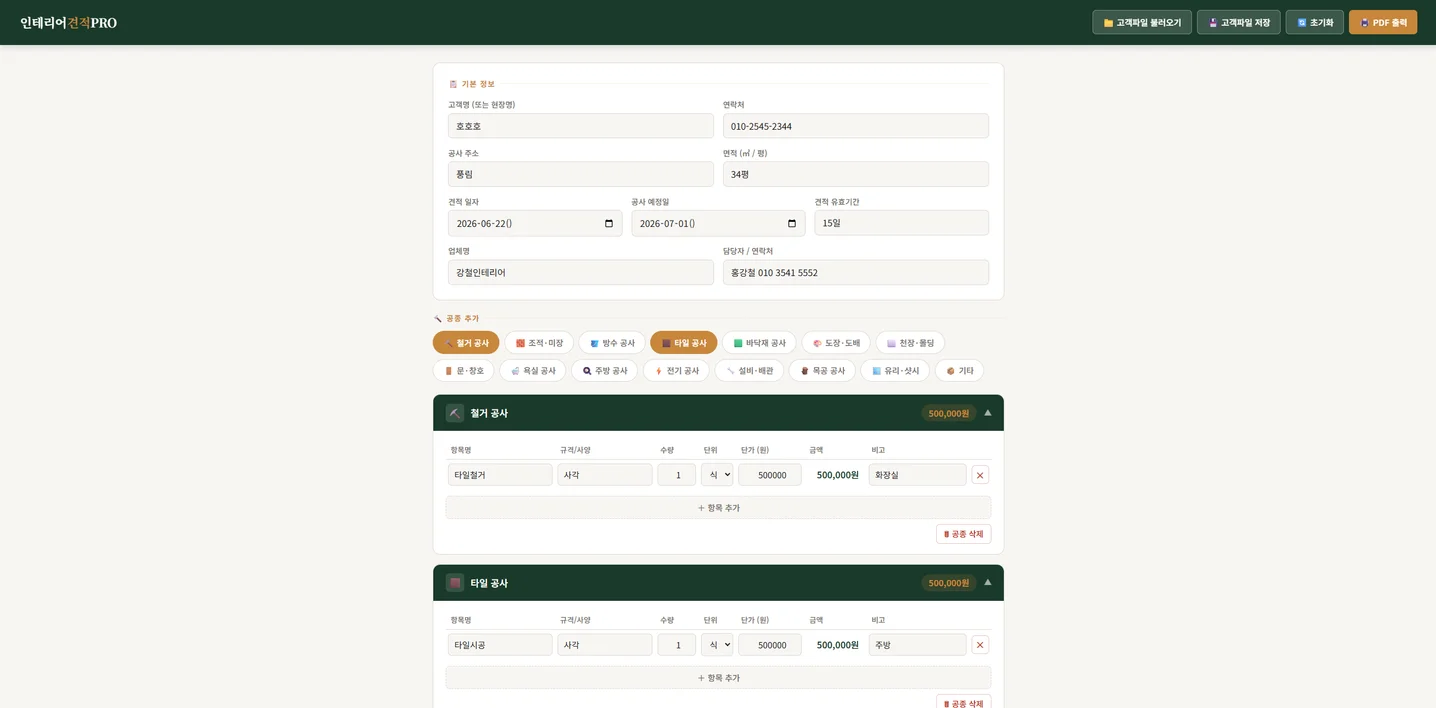Screen dimensions: 1436x708
Task: Add item under 철거 공사 with 항목 추가
Action: (x=718, y=508)
